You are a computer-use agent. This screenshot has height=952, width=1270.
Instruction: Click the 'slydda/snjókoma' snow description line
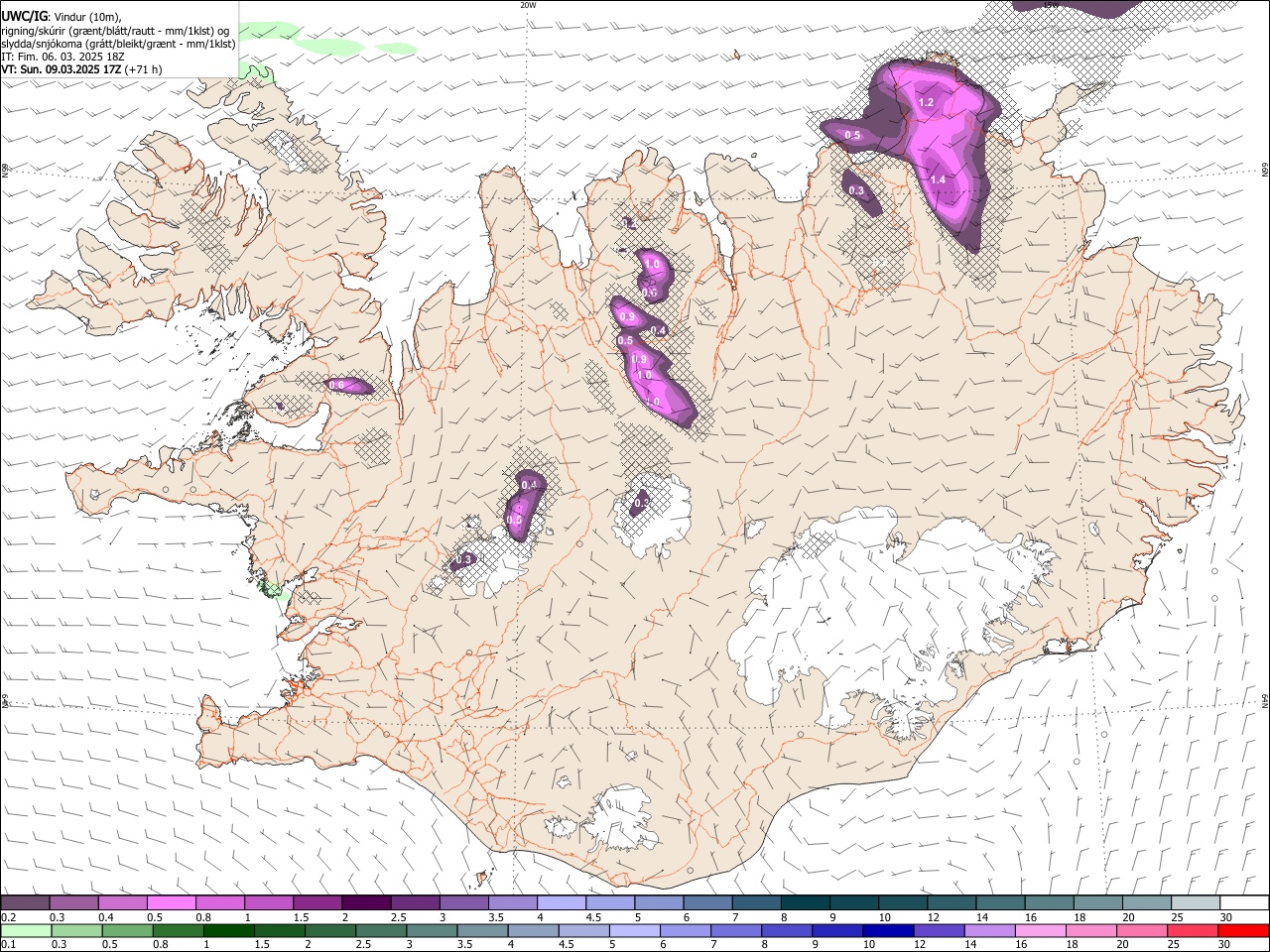(x=118, y=44)
